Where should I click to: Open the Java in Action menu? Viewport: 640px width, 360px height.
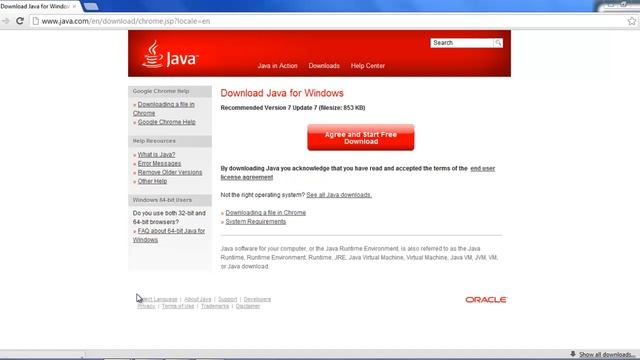click(x=278, y=66)
